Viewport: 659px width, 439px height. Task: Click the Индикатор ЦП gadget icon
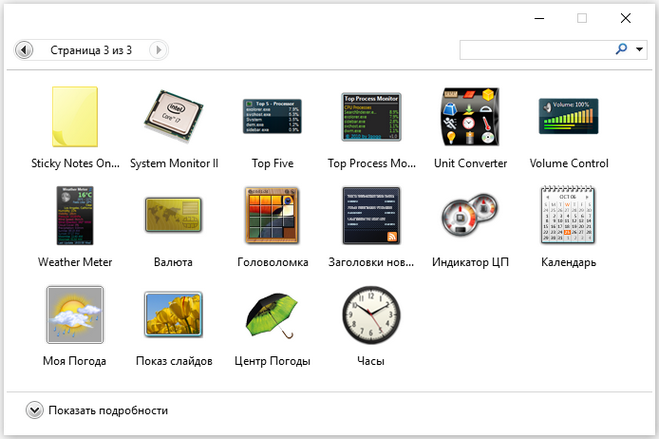tap(470, 215)
